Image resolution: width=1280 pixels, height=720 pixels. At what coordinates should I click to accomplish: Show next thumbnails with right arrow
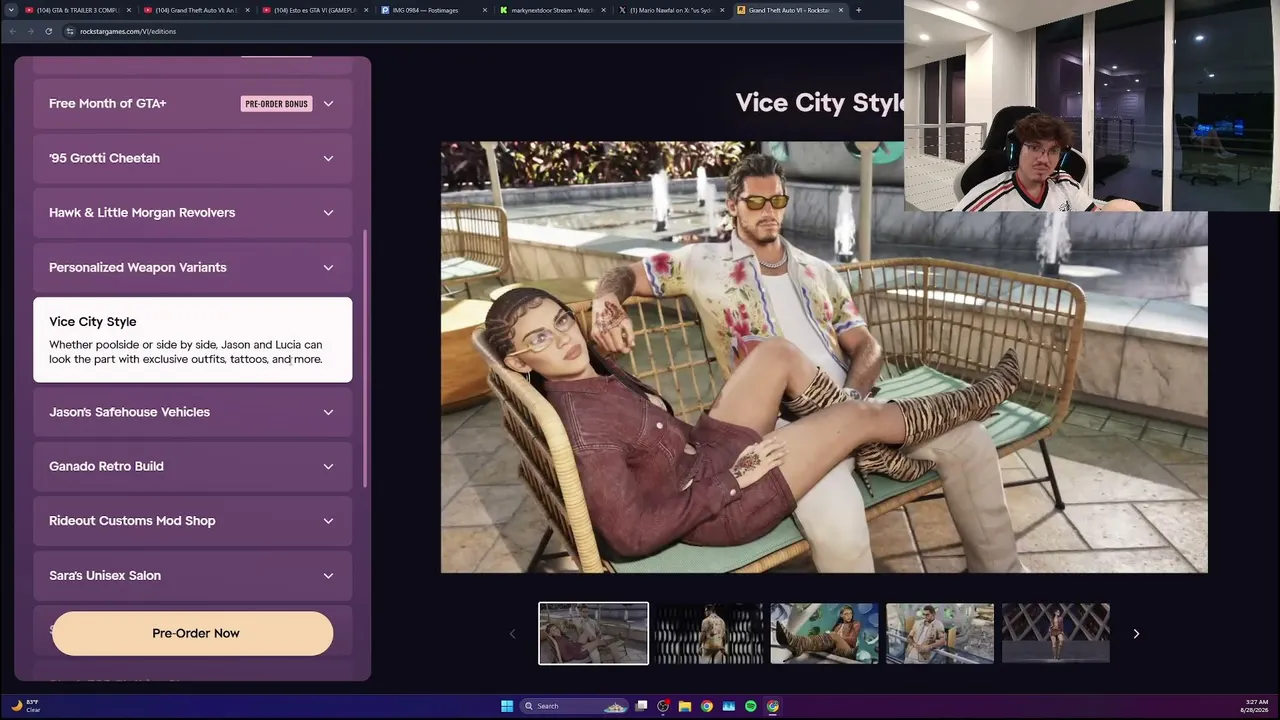(1136, 633)
